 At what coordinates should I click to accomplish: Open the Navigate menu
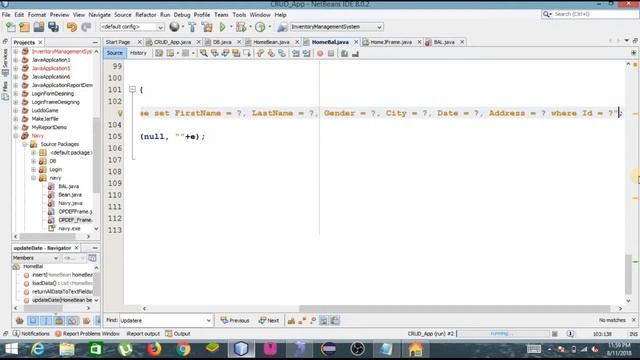(x=99, y=15)
